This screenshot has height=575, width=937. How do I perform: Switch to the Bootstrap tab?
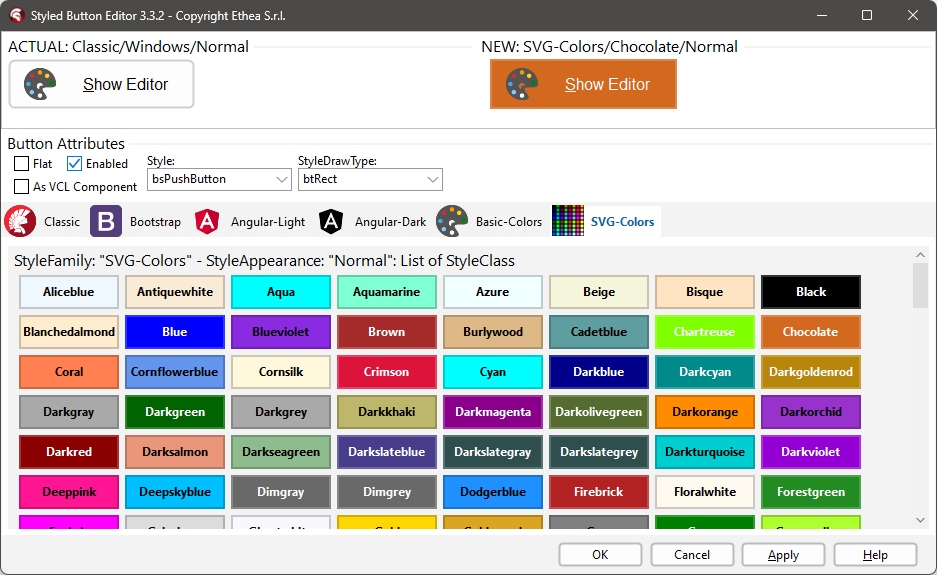pos(154,222)
